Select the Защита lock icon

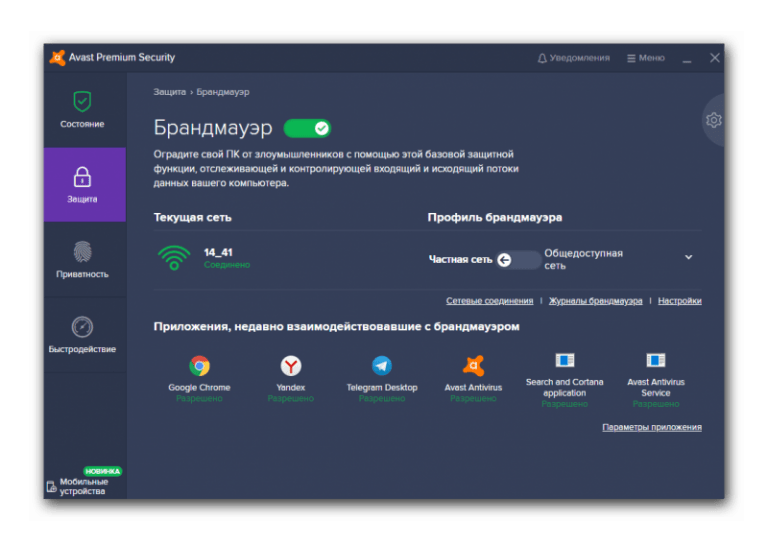82,177
